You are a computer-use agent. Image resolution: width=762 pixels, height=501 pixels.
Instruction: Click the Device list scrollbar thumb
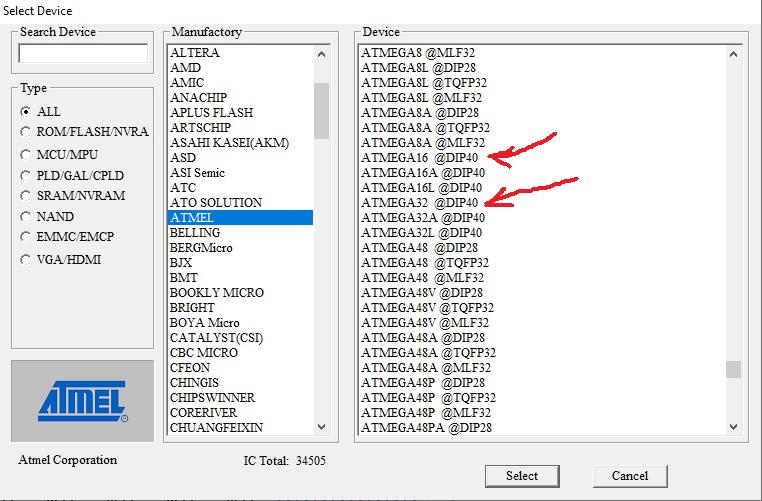[x=734, y=369]
